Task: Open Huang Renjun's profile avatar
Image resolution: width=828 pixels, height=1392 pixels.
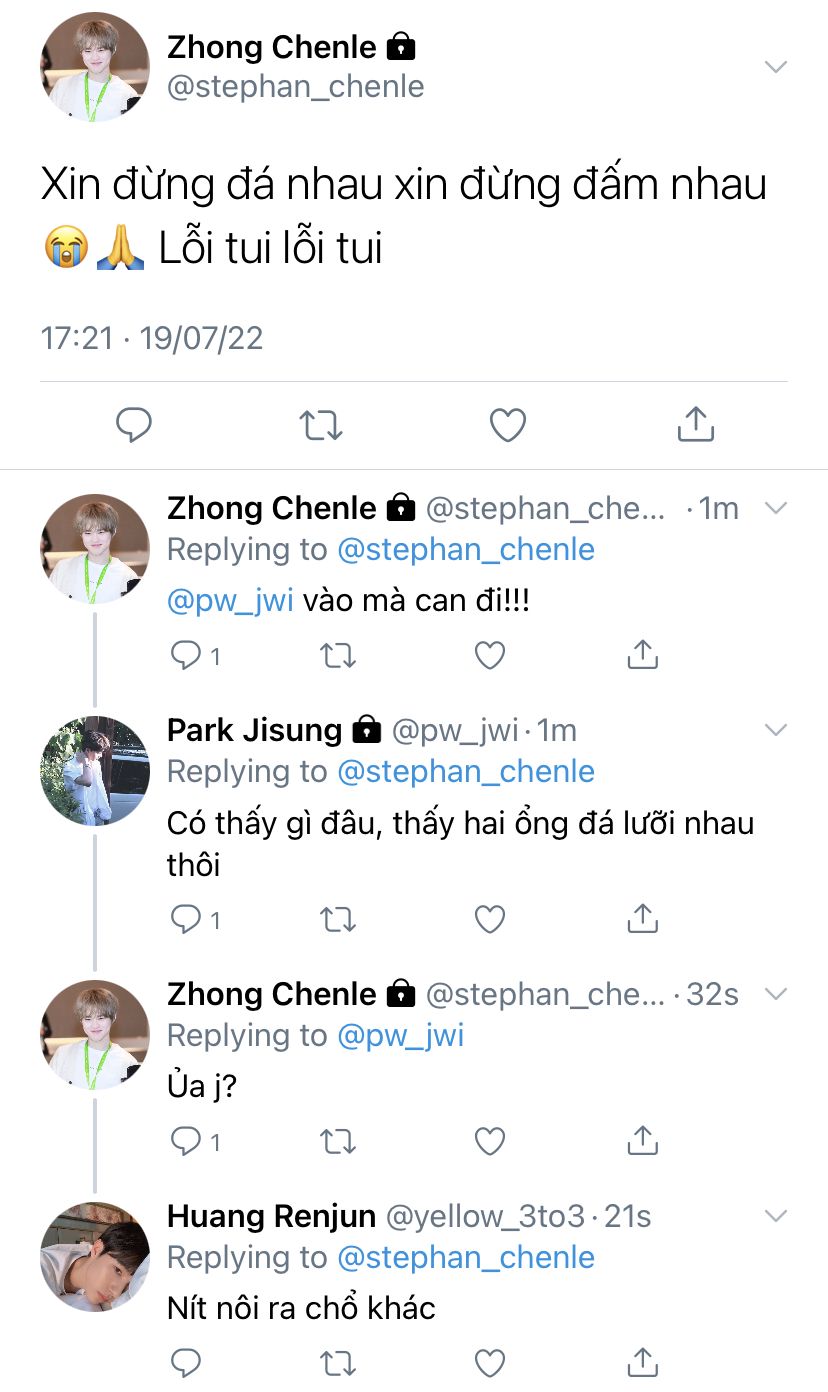Action: click(x=95, y=1257)
